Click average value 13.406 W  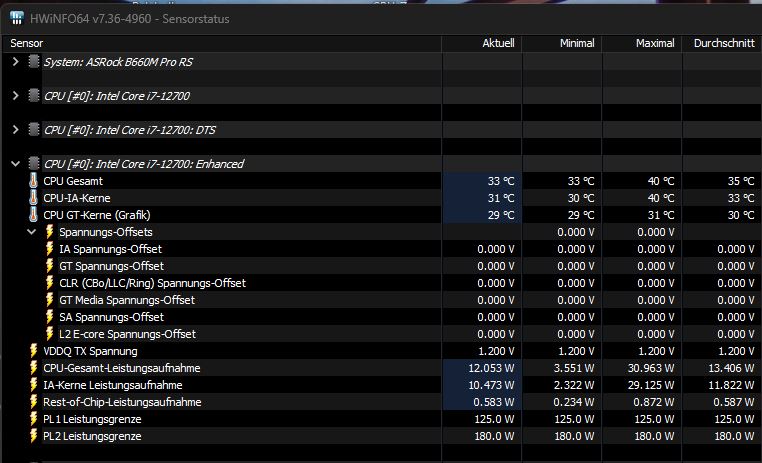731,368
